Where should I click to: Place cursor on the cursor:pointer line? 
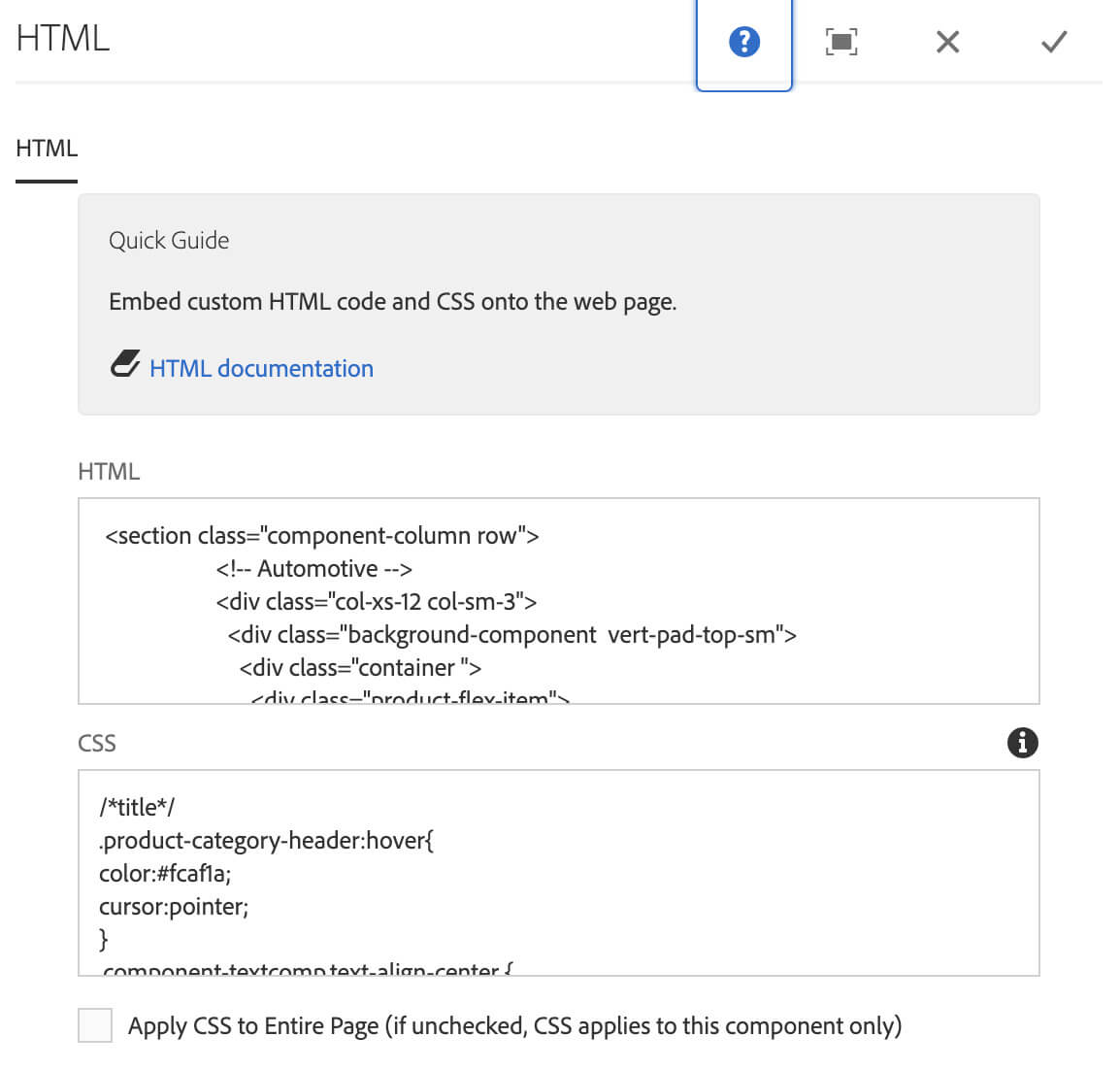pyautogui.click(x=174, y=907)
